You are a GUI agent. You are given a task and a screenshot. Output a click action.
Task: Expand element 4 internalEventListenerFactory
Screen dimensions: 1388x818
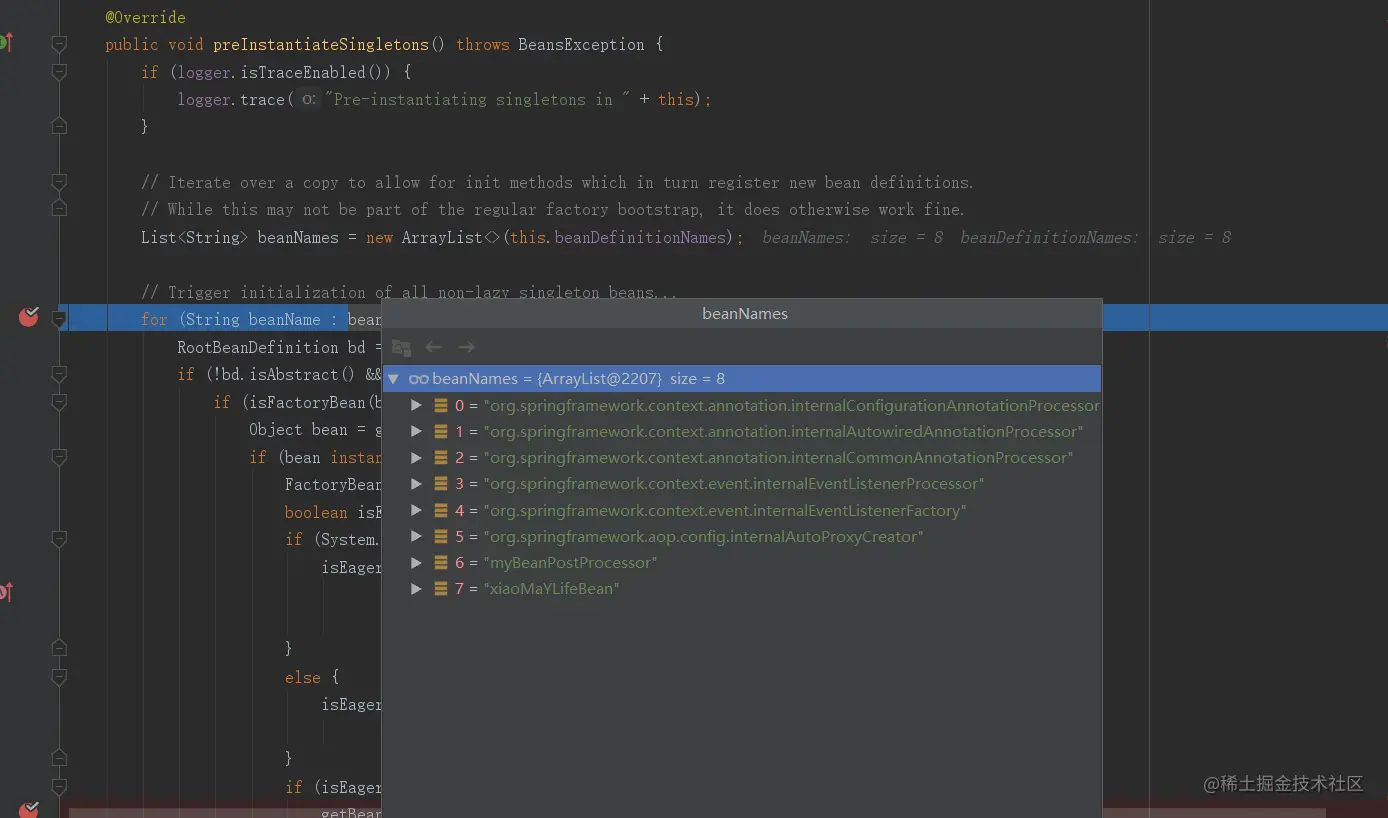click(x=417, y=510)
